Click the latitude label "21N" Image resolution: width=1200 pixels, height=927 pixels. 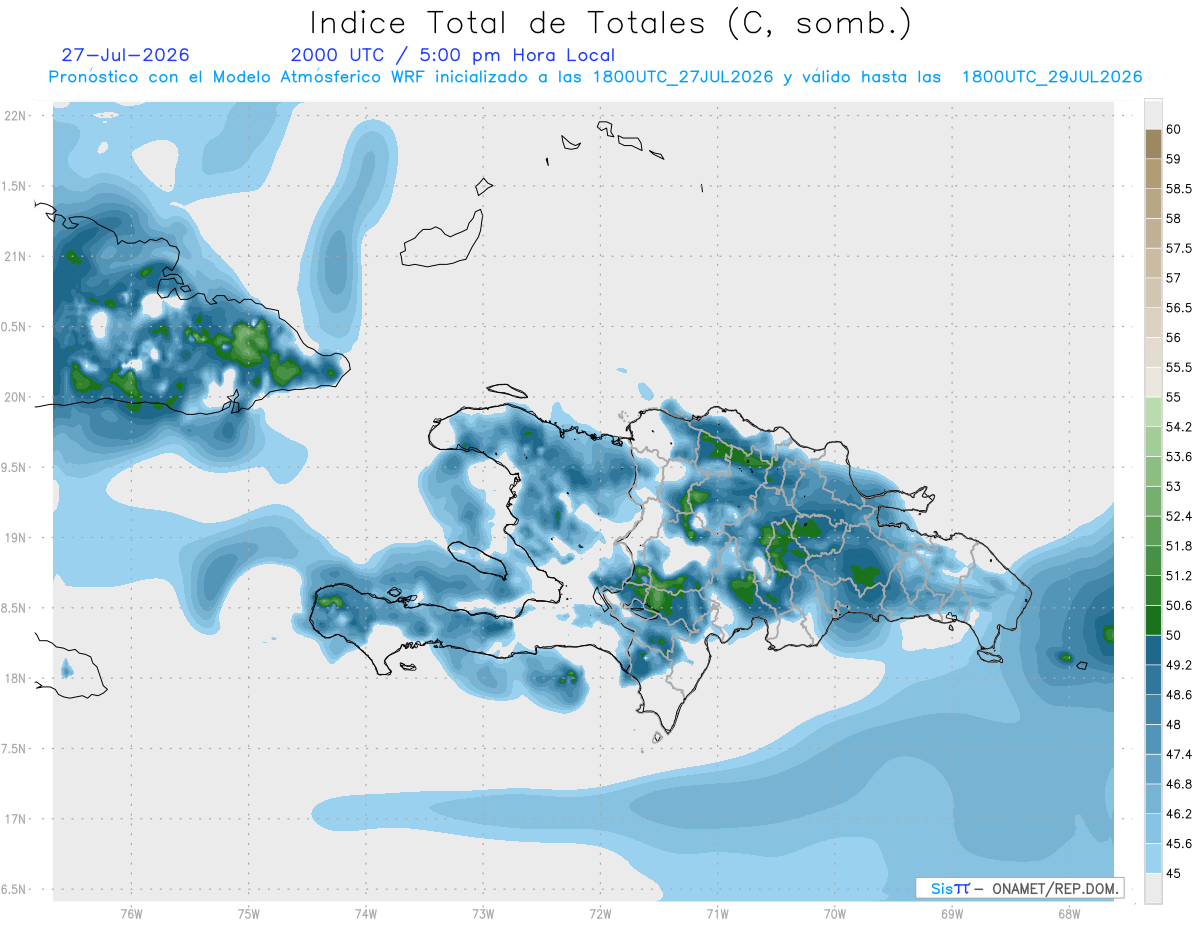(16, 256)
